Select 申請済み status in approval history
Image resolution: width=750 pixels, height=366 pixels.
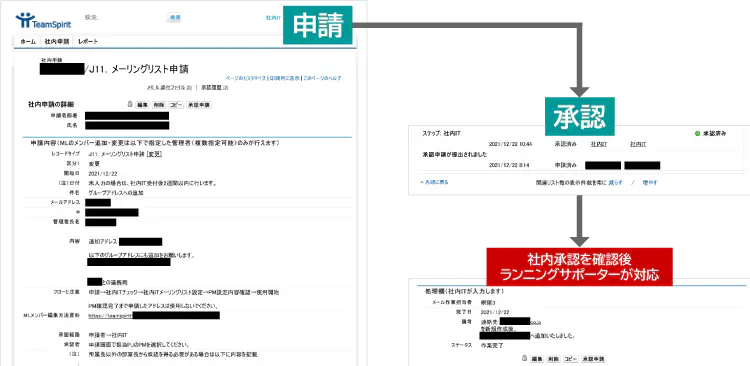pos(565,165)
